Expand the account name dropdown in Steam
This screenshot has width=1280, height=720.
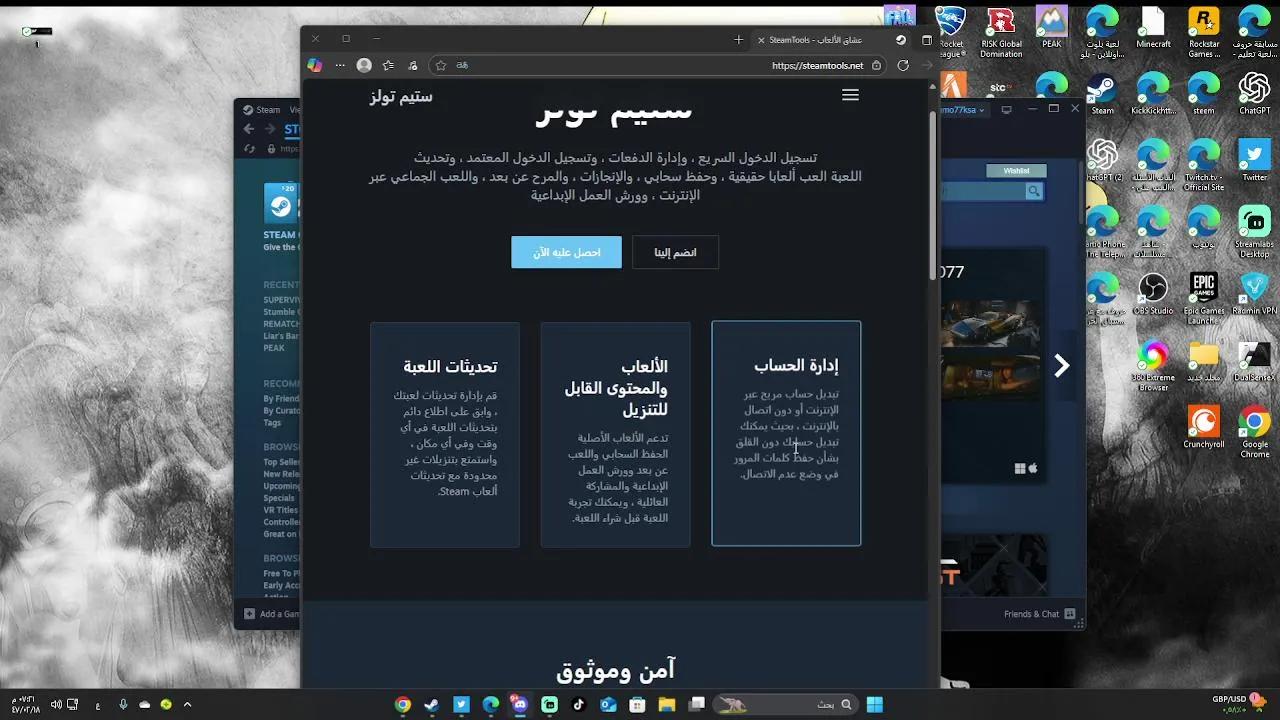click(984, 110)
